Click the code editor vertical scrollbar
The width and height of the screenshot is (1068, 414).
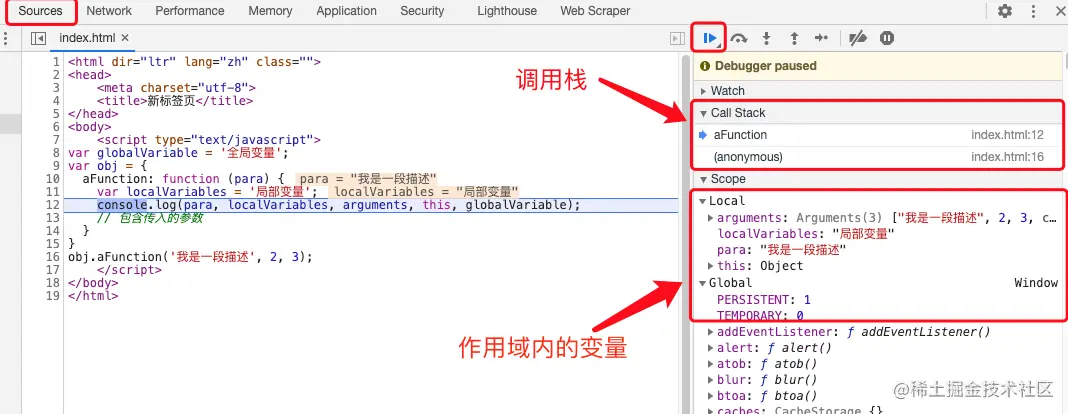686,232
